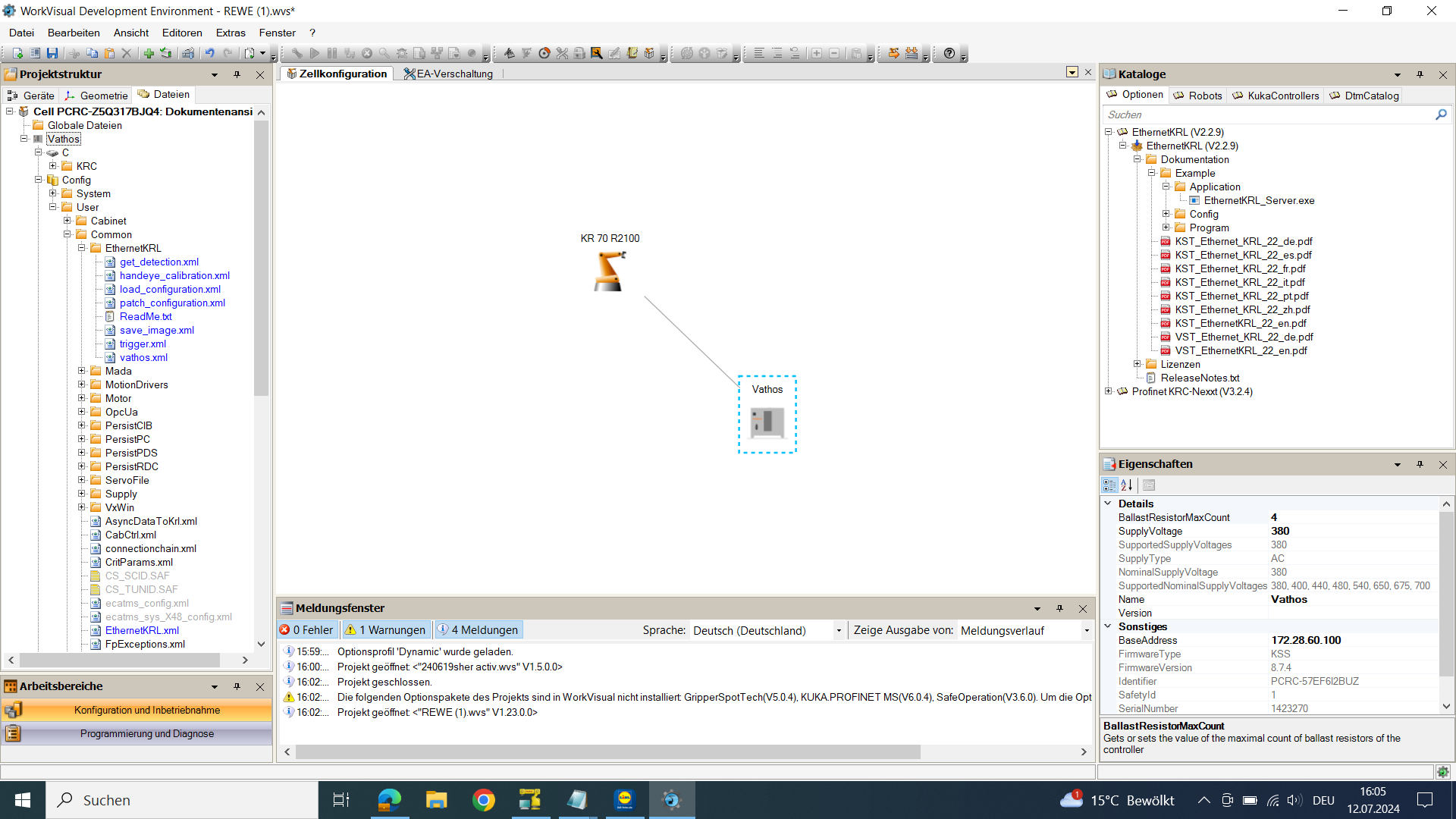Click the Undo toolbar icon
This screenshot has width=1456, height=819.
(210, 54)
